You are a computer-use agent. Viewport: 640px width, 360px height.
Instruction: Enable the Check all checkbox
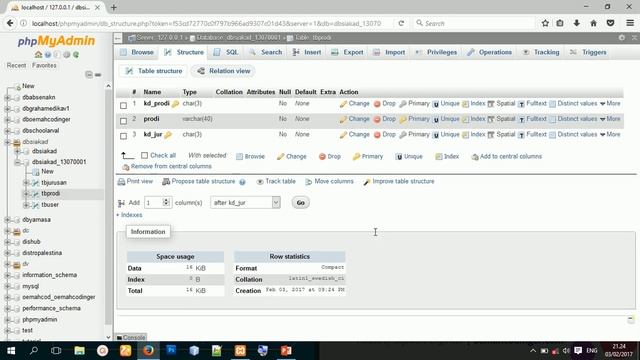(144, 156)
